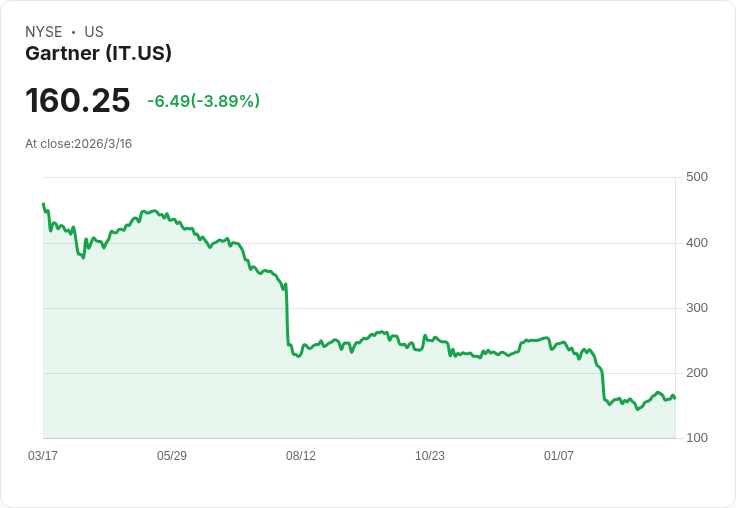Click the Gartner (IT.US) stock title

(x=99, y=54)
